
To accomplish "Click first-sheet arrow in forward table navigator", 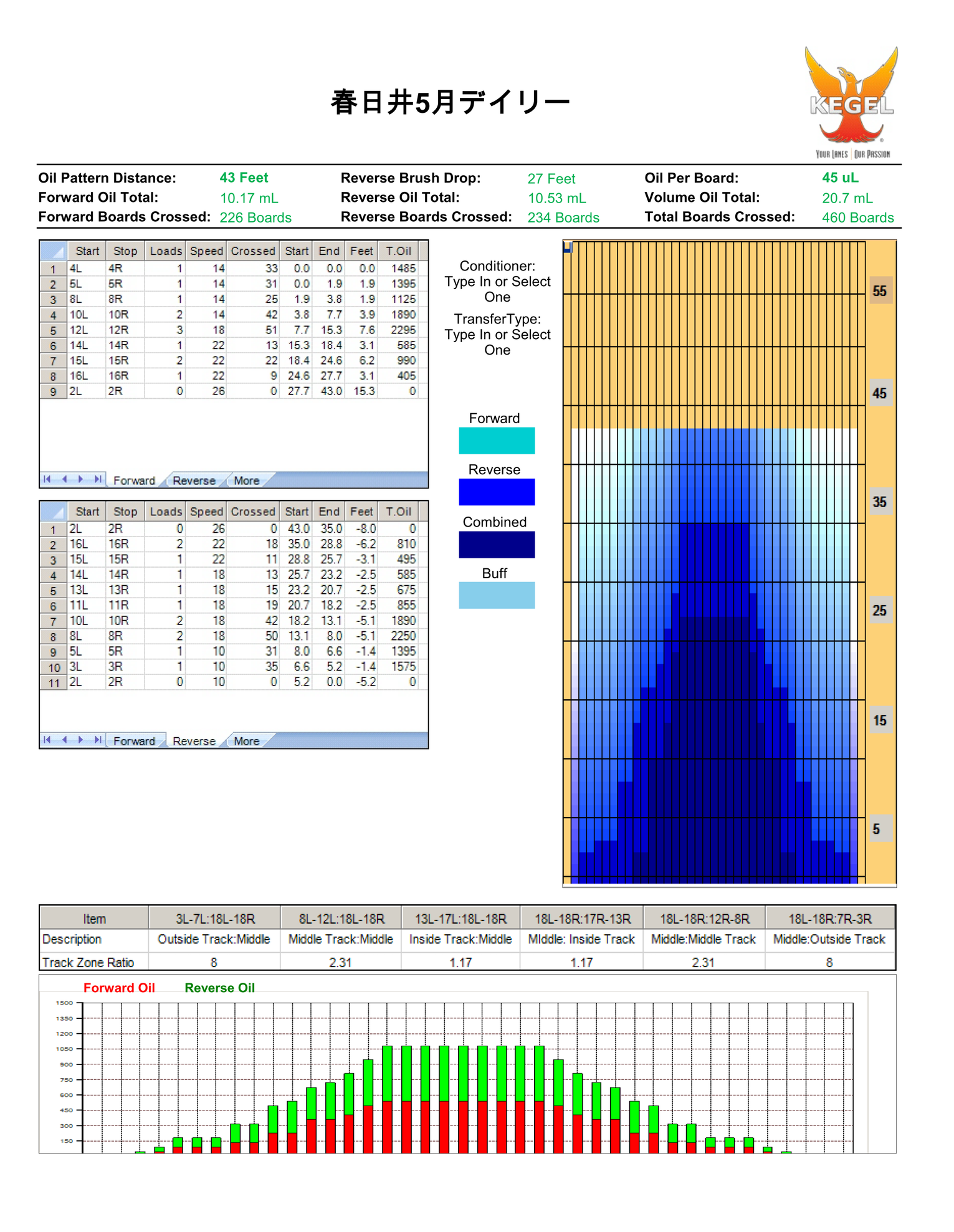I will pyautogui.click(x=47, y=479).
